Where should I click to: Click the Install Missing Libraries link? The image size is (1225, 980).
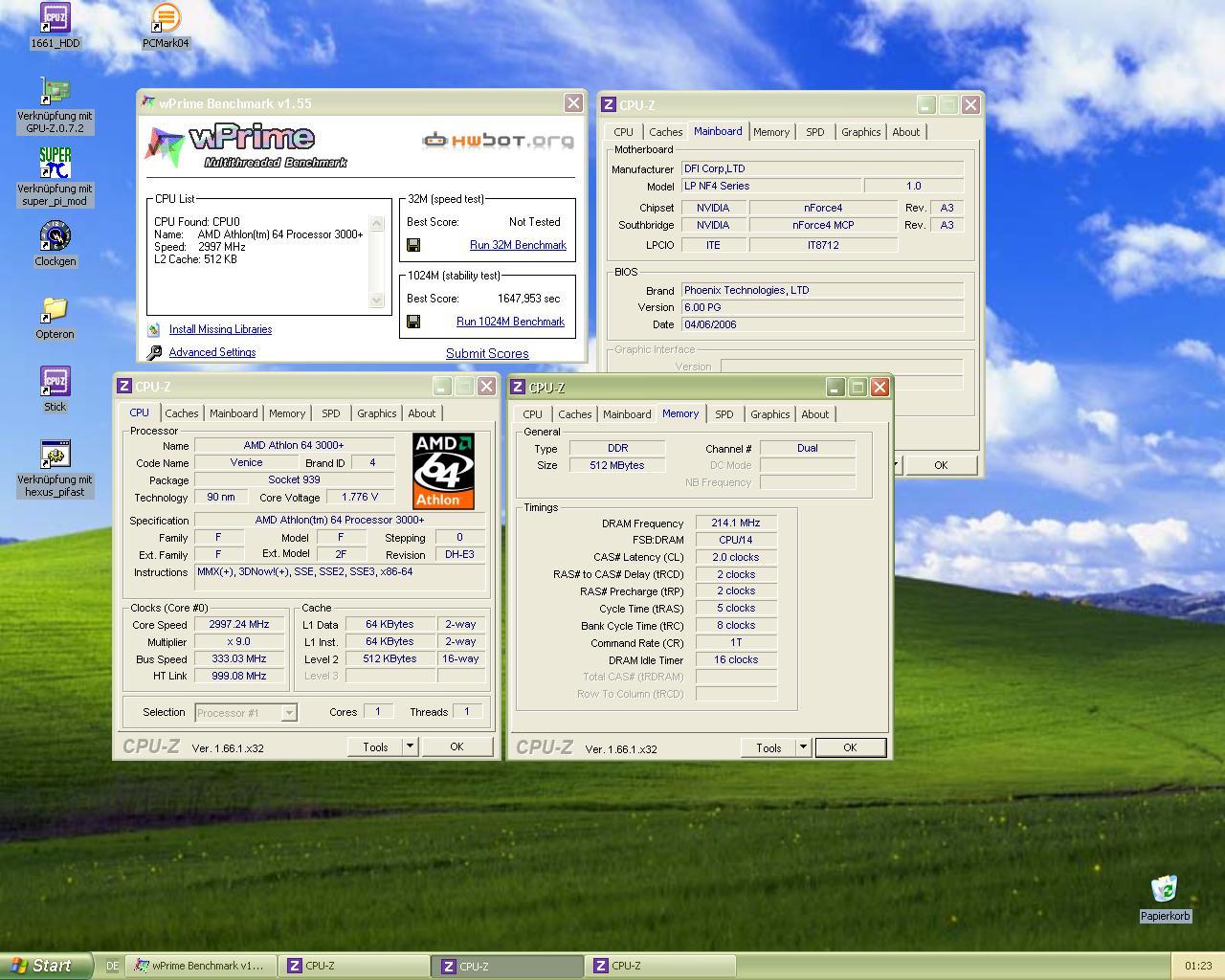[x=220, y=329]
